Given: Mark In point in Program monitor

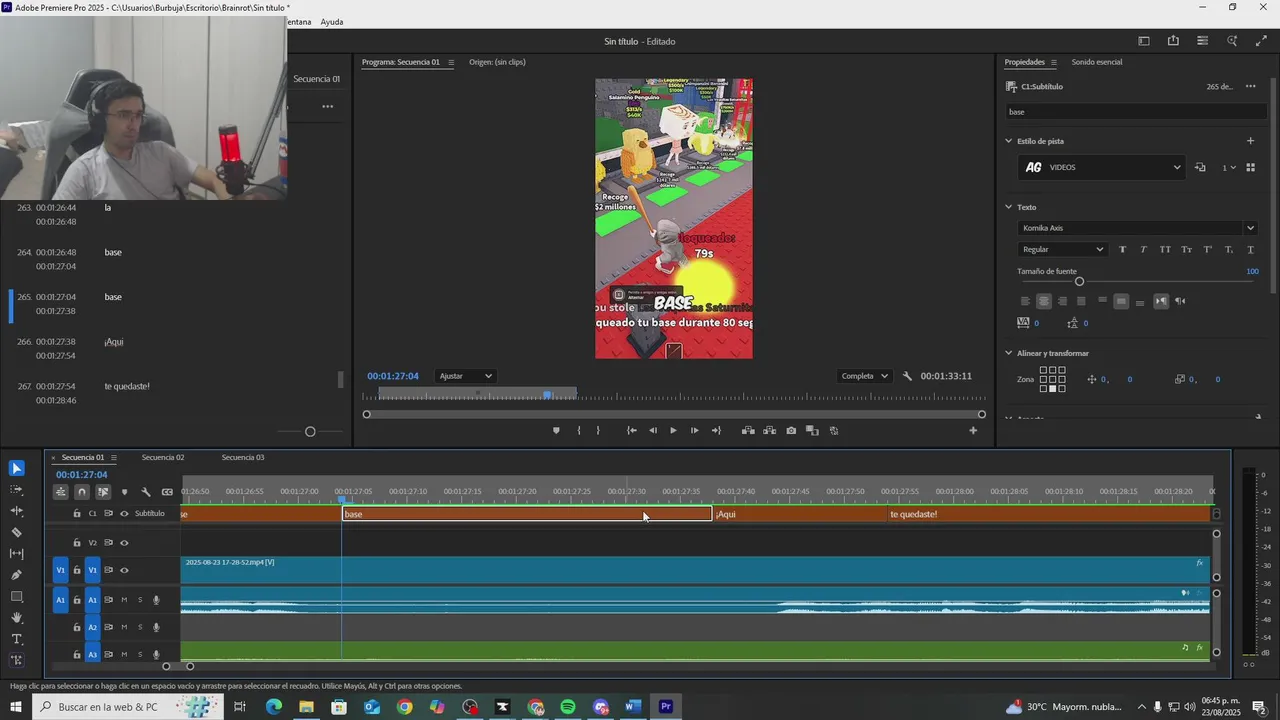Looking at the screenshot, I should click(x=579, y=430).
